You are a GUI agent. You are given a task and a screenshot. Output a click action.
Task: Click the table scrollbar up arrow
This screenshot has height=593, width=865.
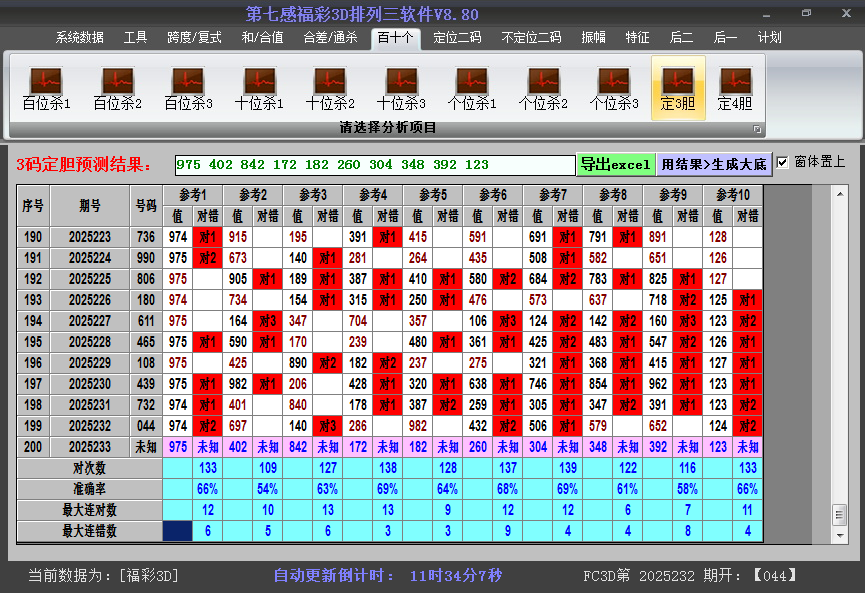click(x=840, y=194)
